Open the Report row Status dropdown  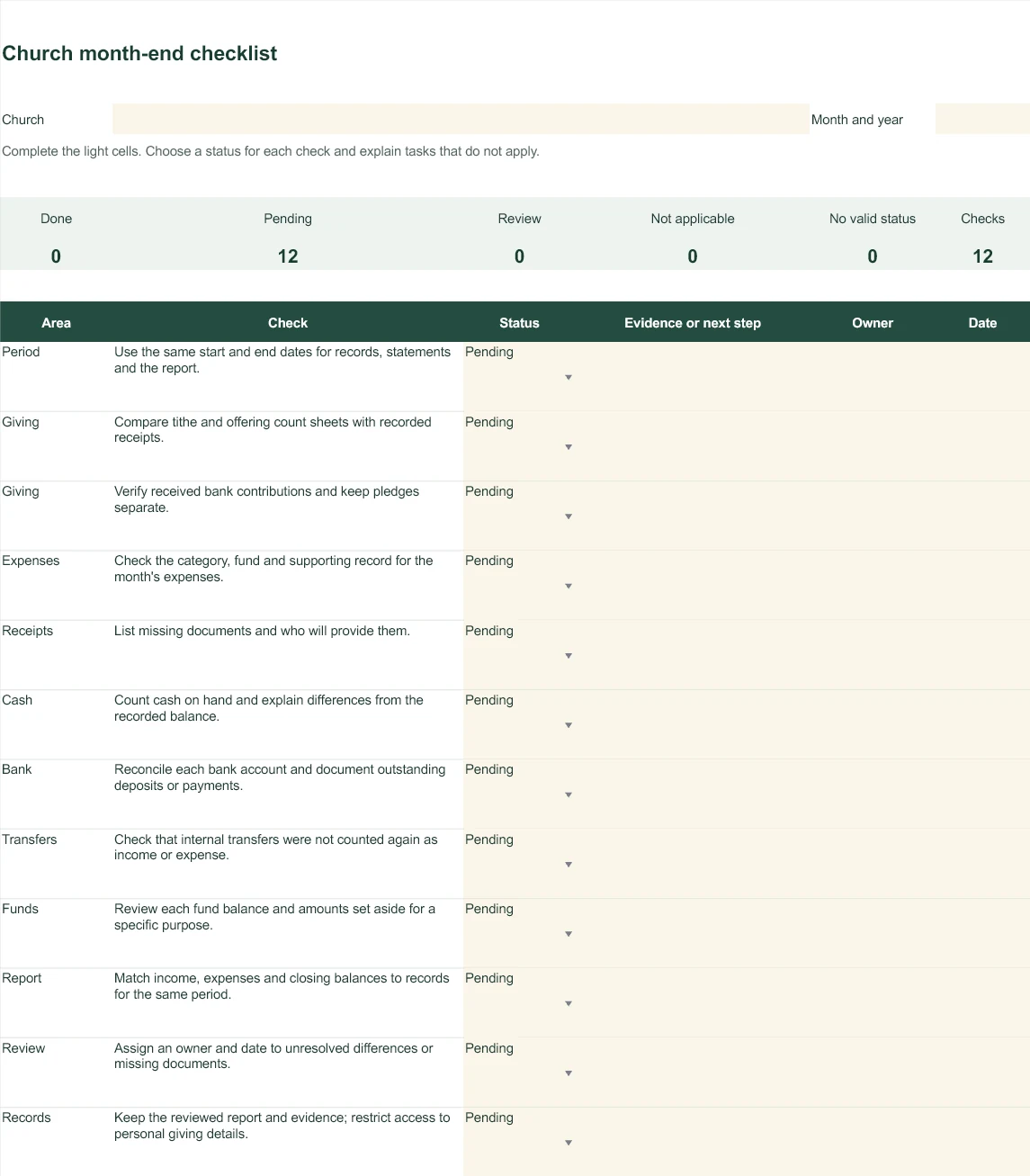pos(569,1003)
